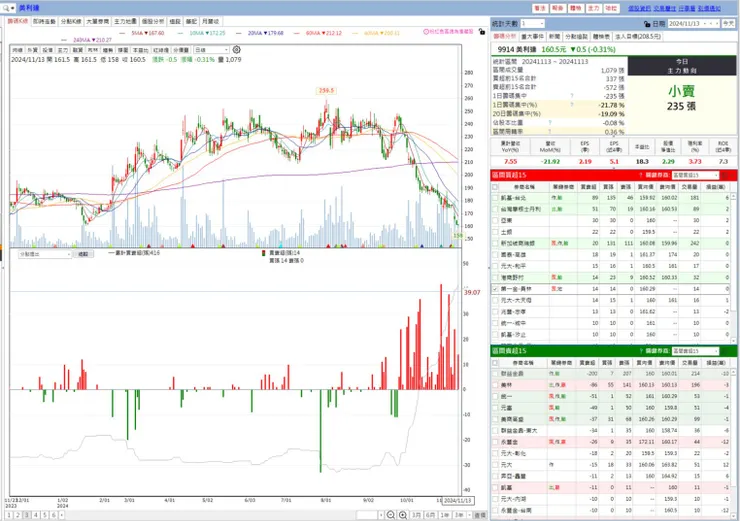Open the indicator dropdown at lower chart's top-left
This screenshot has height=521, width=740.
point(45,254)
